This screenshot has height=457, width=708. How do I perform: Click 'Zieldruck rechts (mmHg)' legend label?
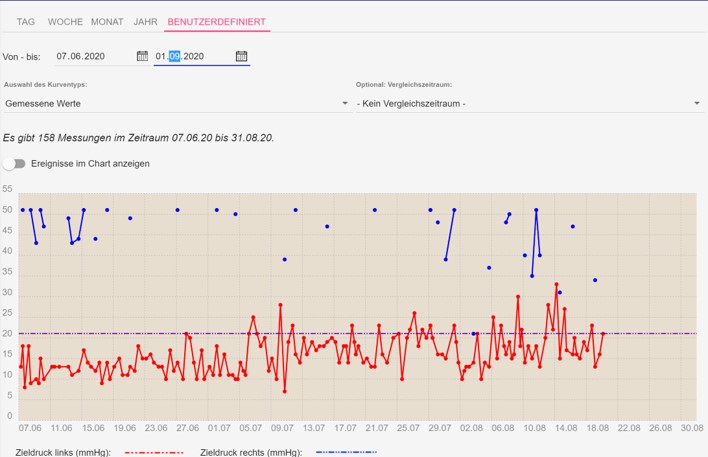(x=251, y=452)
